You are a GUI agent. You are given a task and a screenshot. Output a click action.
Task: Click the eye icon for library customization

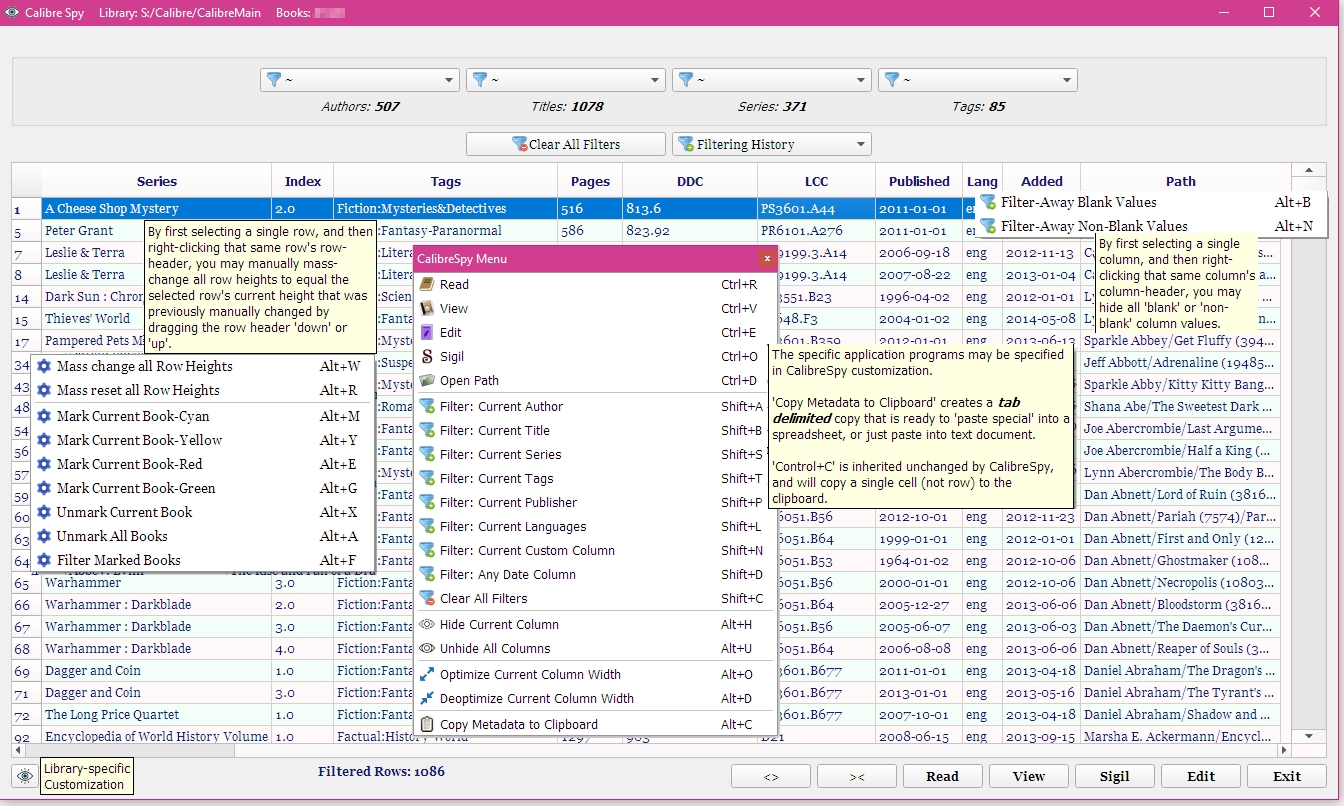24,776
